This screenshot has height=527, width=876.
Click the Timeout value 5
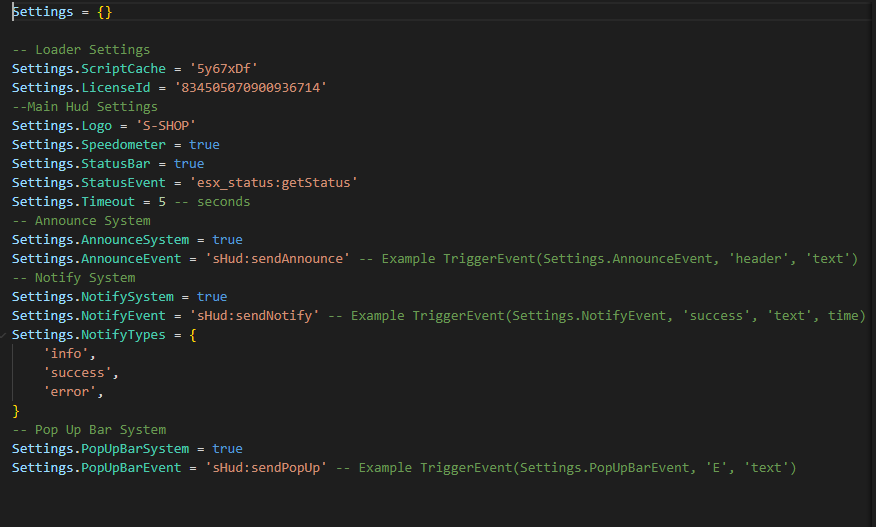coord(162,202)
